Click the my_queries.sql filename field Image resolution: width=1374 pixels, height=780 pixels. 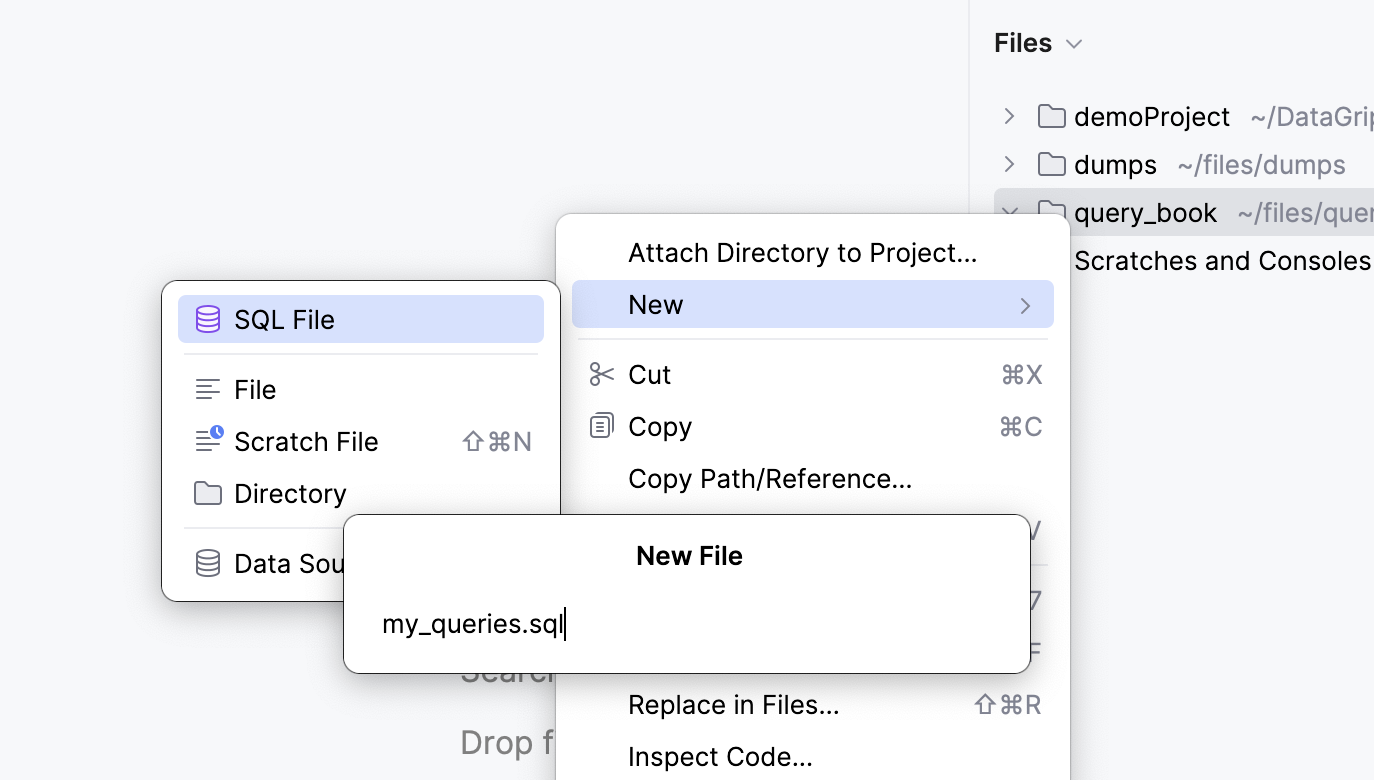[x=473, y=623]
